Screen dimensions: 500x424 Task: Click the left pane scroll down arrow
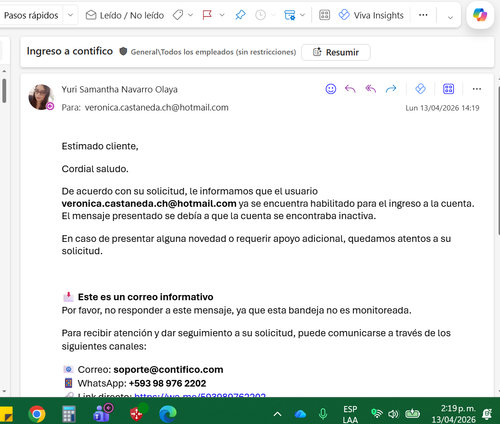[x=4, y=391]
